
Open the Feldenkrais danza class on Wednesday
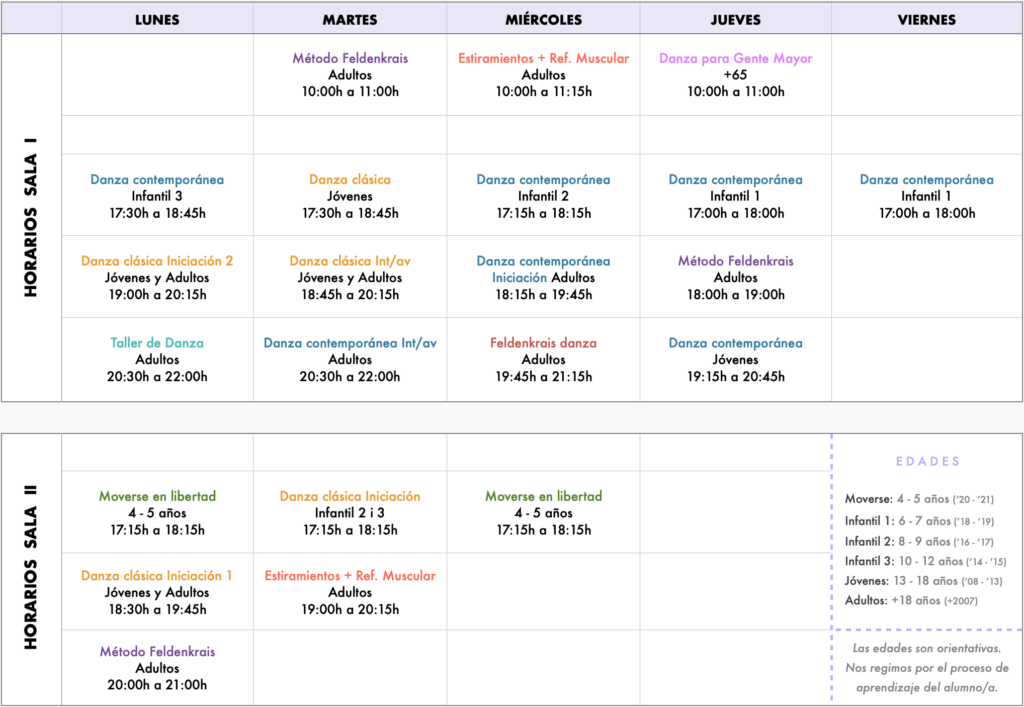point(543,343)
